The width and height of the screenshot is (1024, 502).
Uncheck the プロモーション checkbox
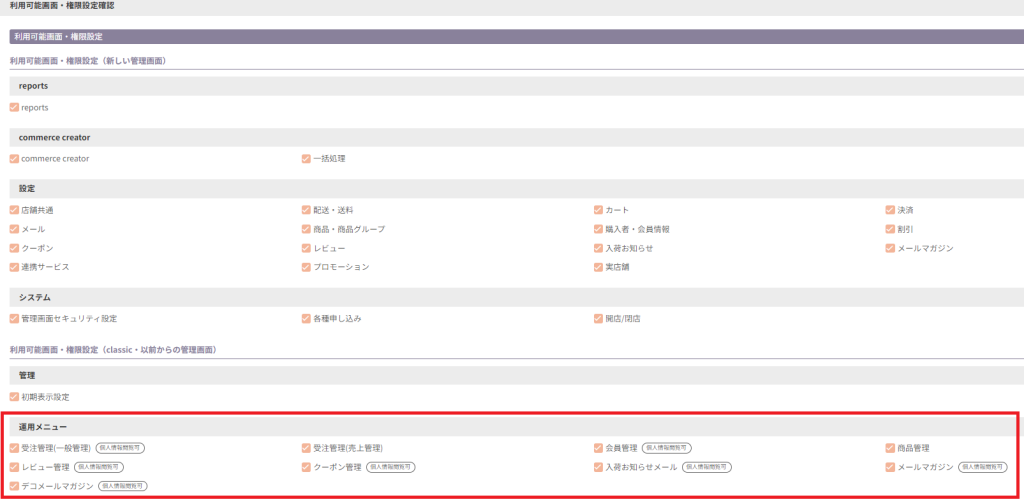click(306, 267)
